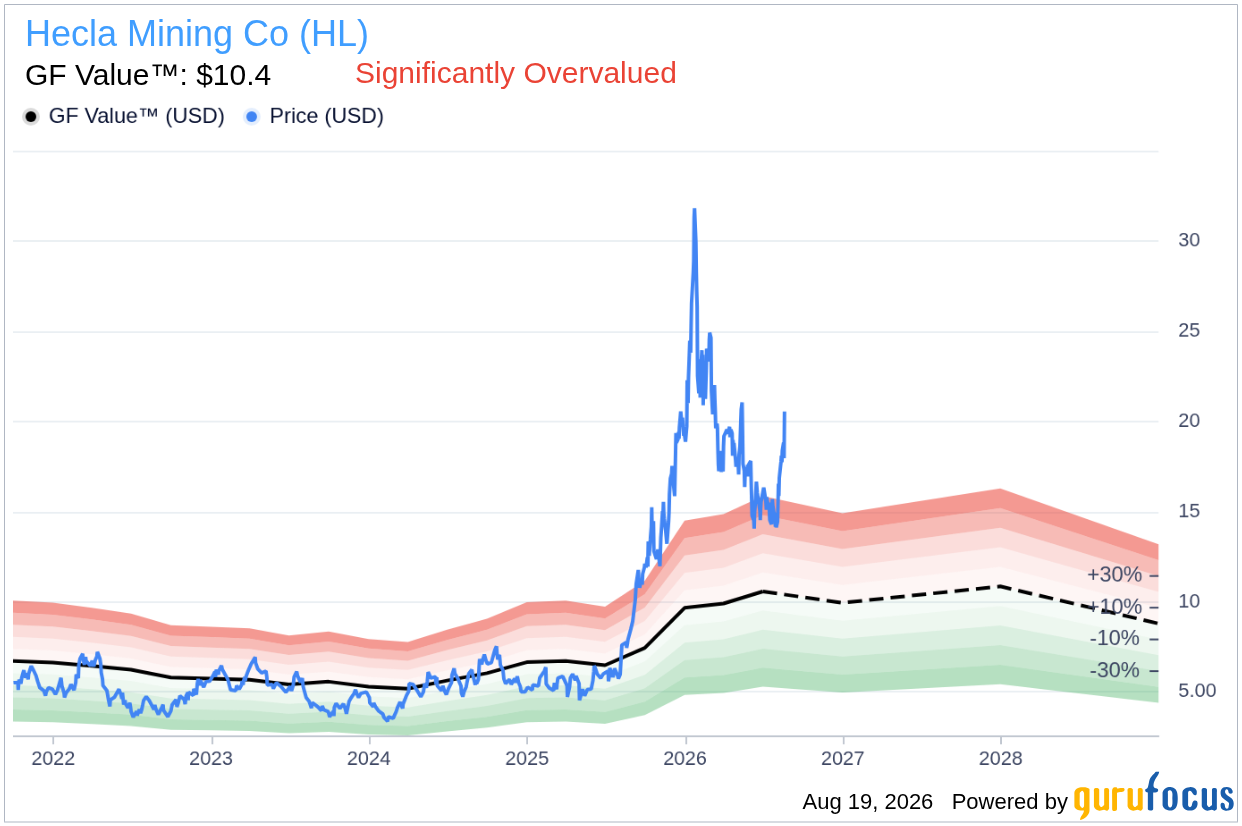
Task: Click the 30 y-axis value
Action: (1189, 240)
